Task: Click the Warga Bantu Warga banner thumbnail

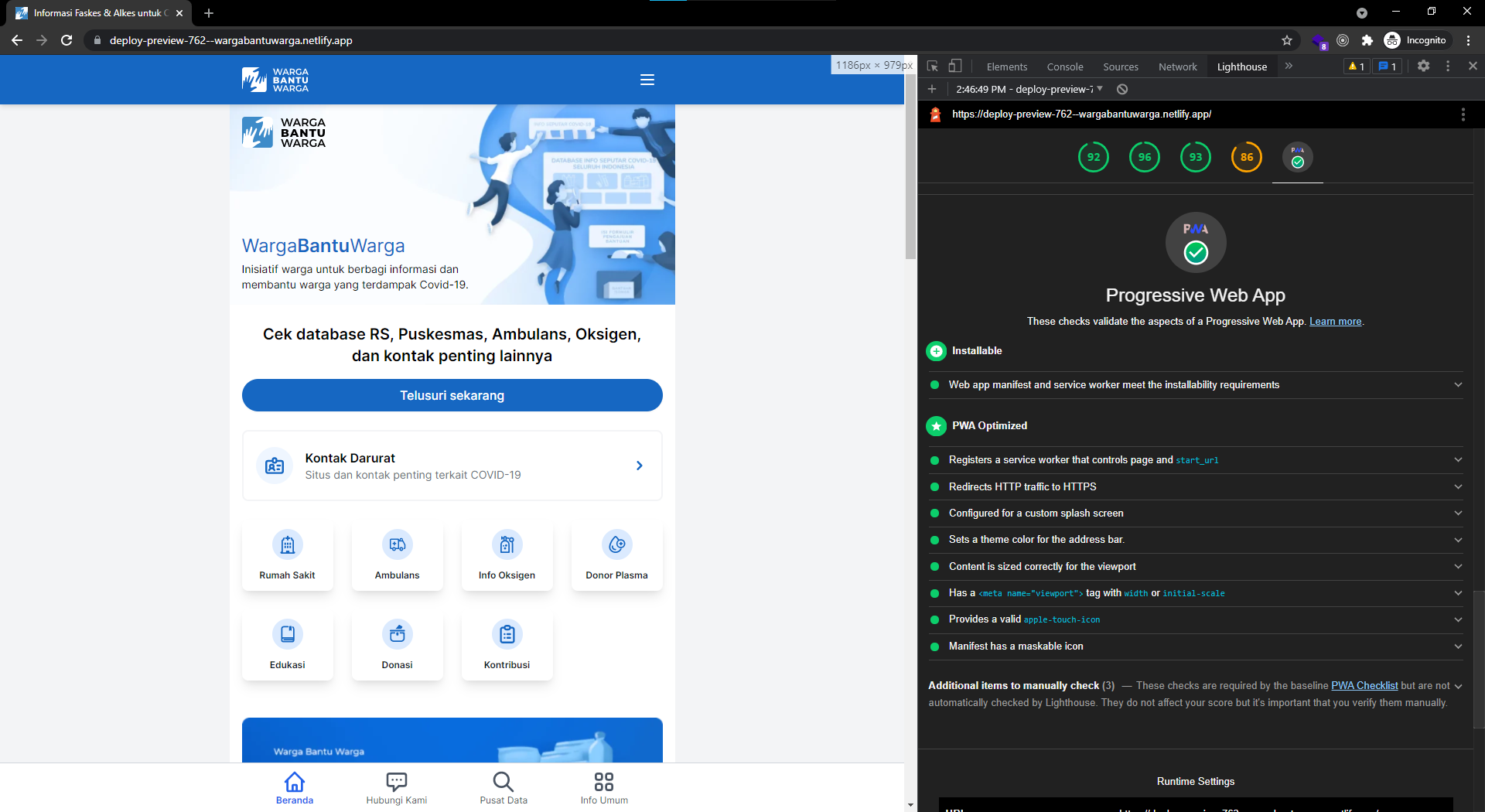Action: click(452, 740)
